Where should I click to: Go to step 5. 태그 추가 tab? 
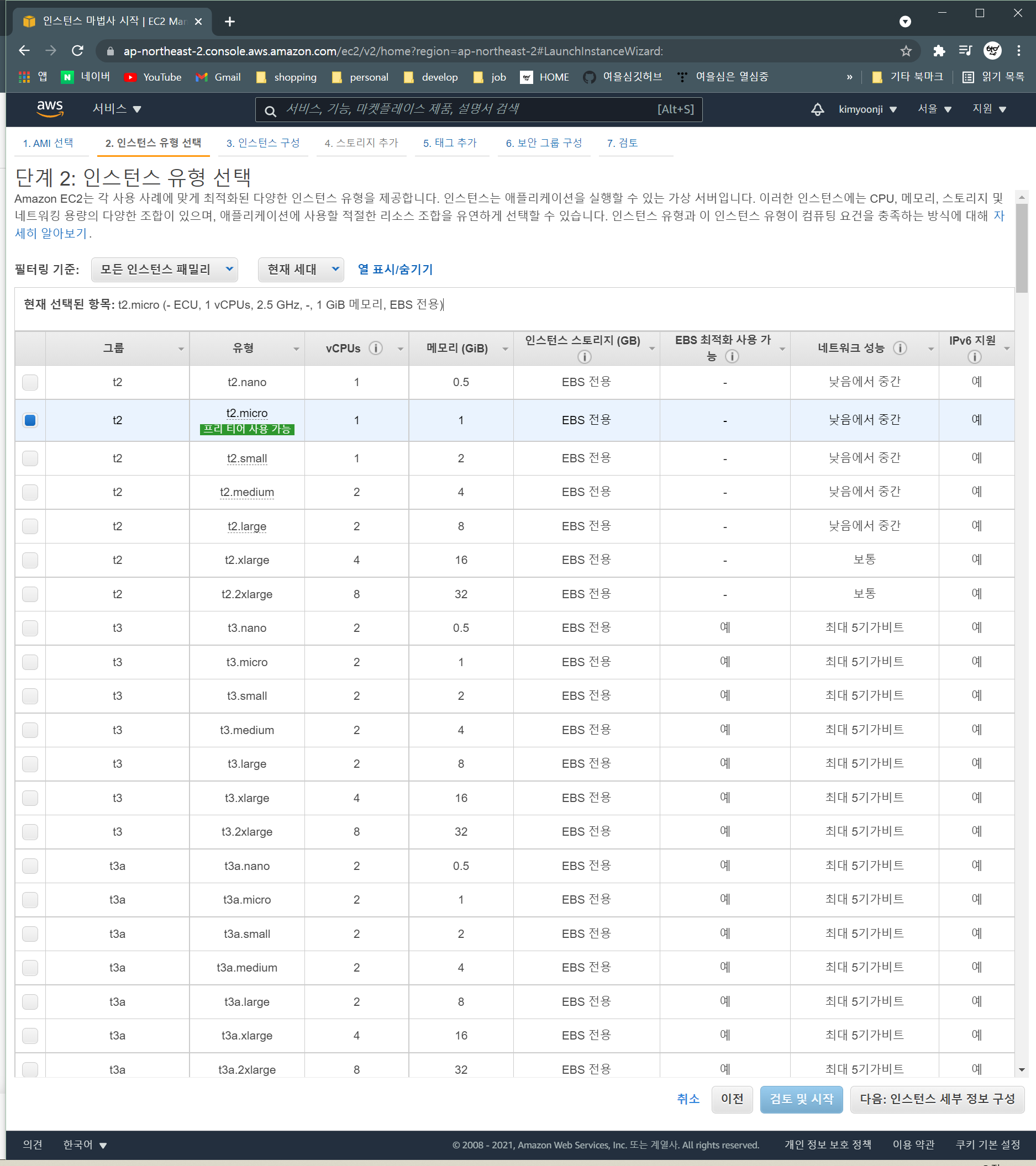[x=450, y=143]
